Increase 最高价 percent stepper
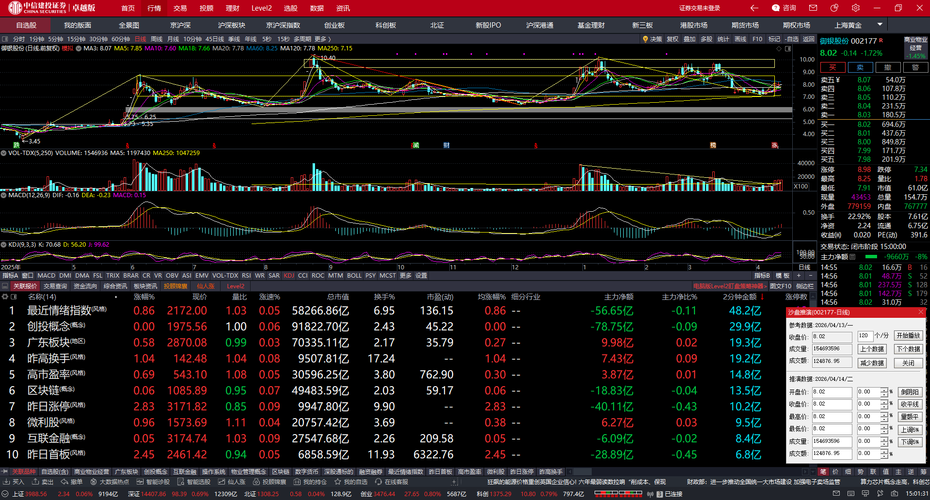This screenshot has height=500, width=930. 884,414
